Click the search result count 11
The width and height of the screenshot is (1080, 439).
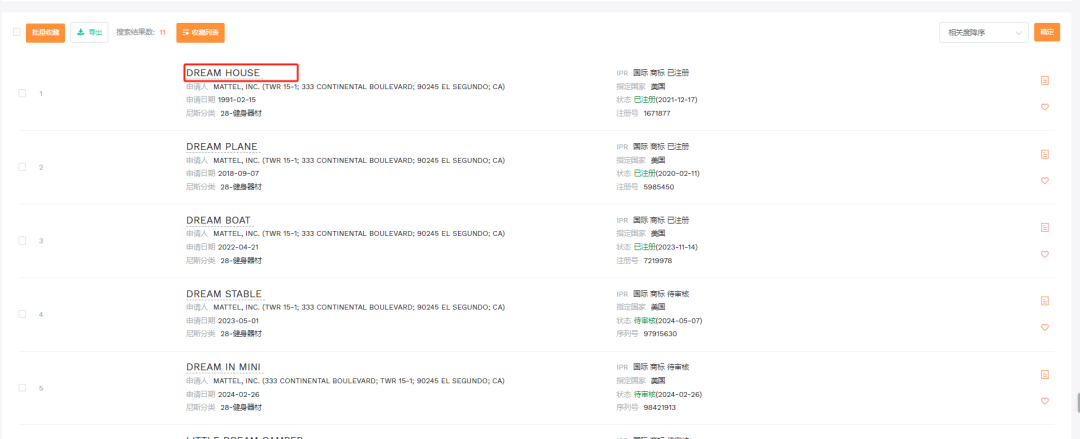[163, 32]
